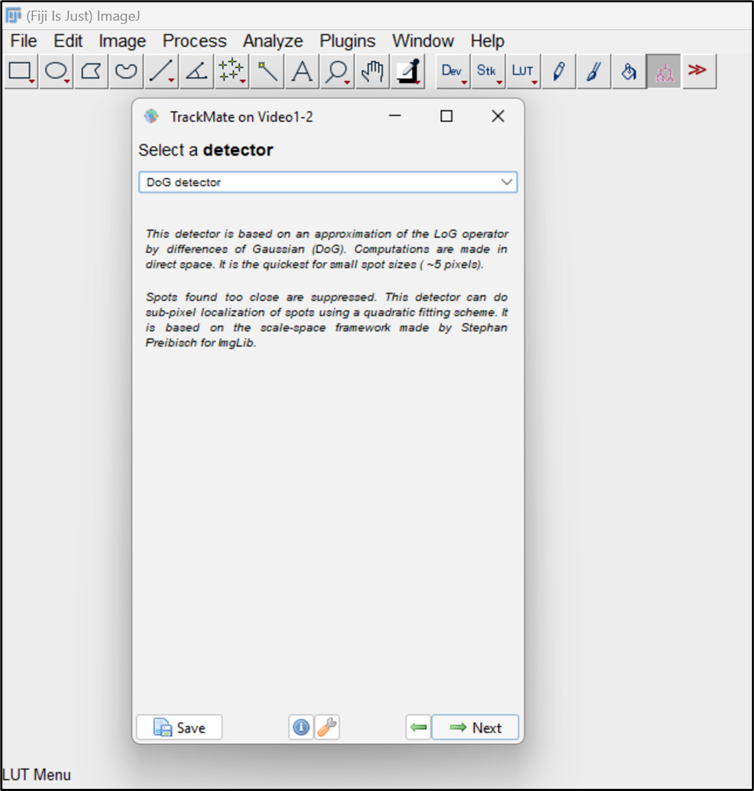Screen dimensions: 754x791
Task: Open the Window menu
Action: point(423,41)
